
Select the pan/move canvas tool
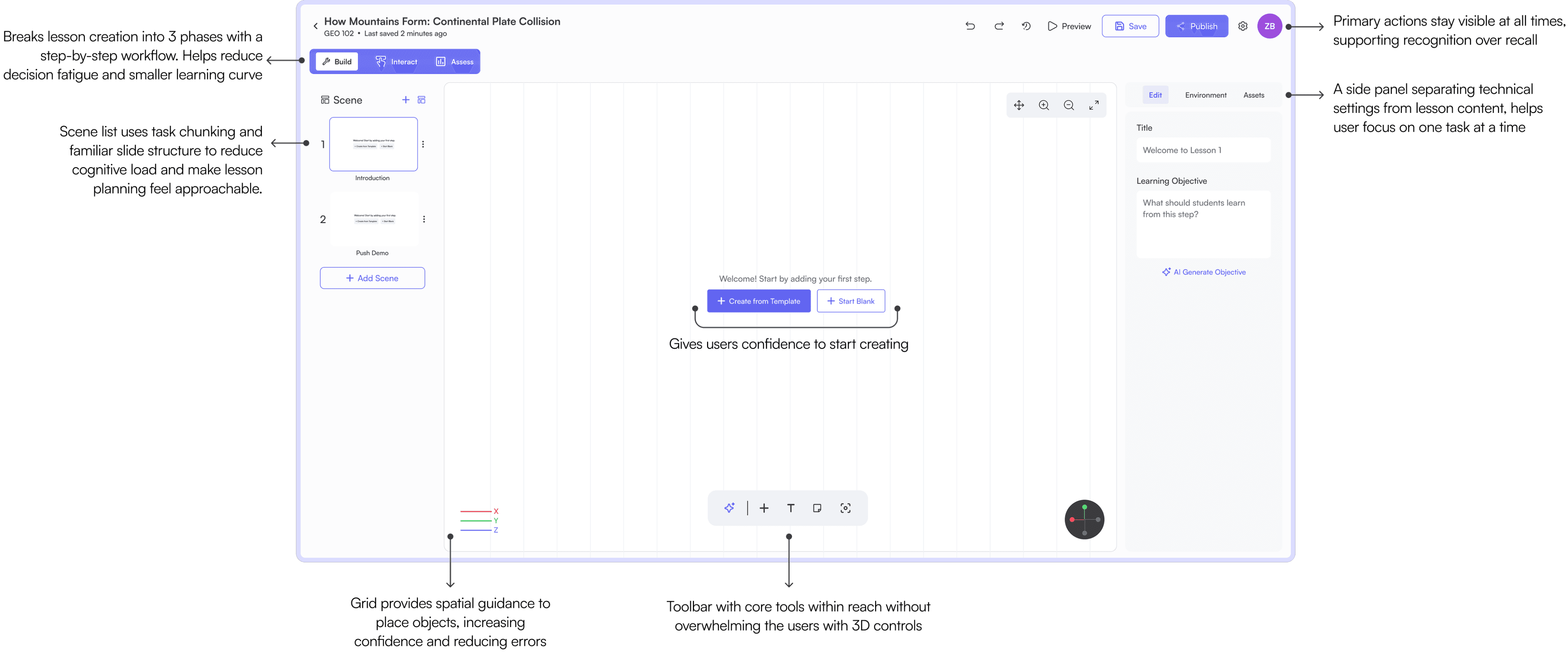click(1019, 105)
